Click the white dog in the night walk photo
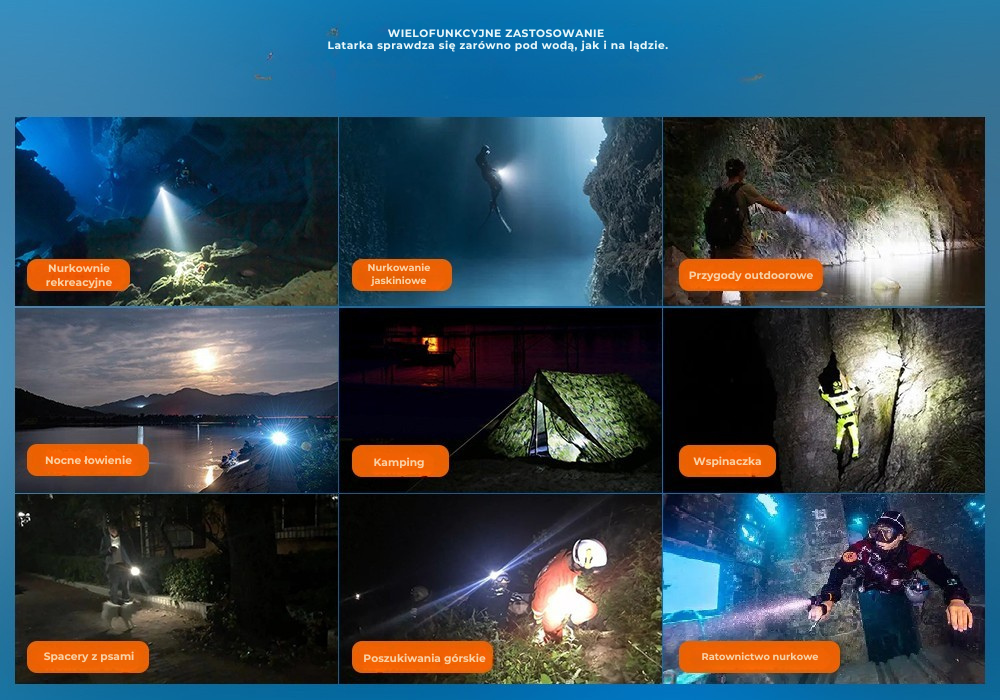This screenshot has width=1000, height=700. click(x=118, y=613)
